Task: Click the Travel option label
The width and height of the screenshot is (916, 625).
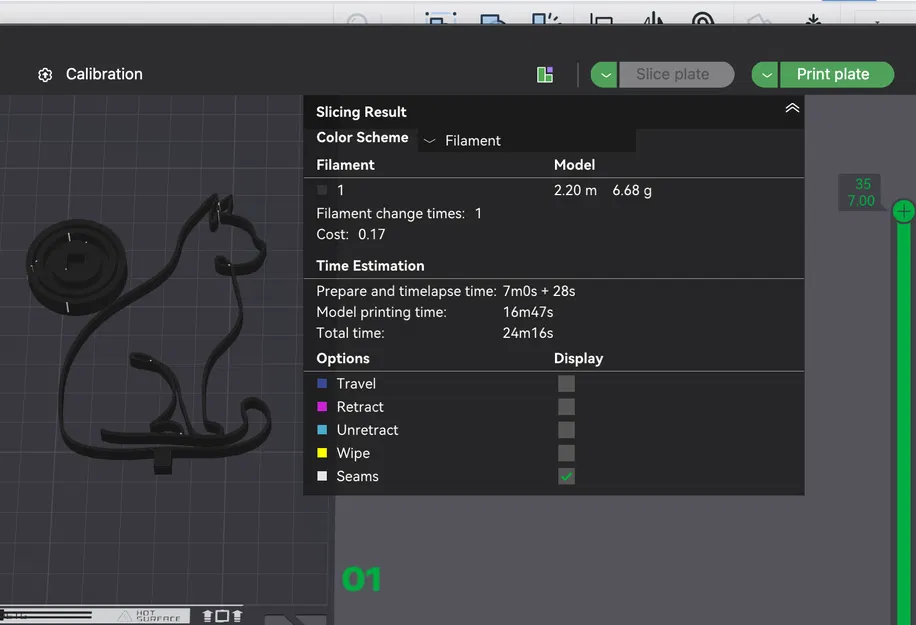Action: (x=356, y=384)
